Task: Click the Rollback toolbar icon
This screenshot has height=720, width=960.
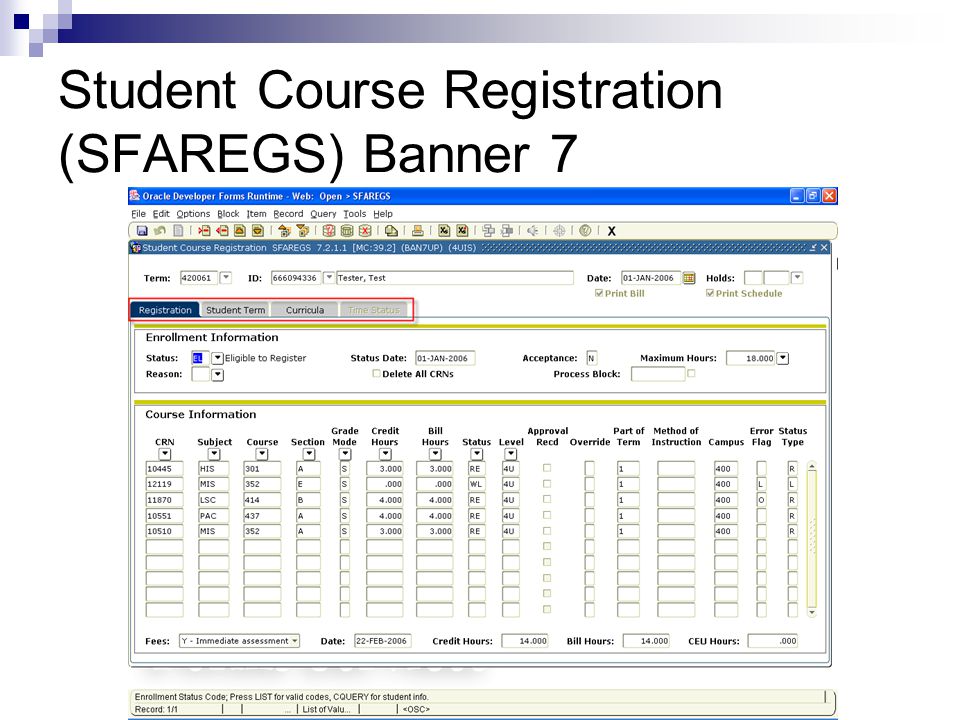Action: click(x=160, y=231)
